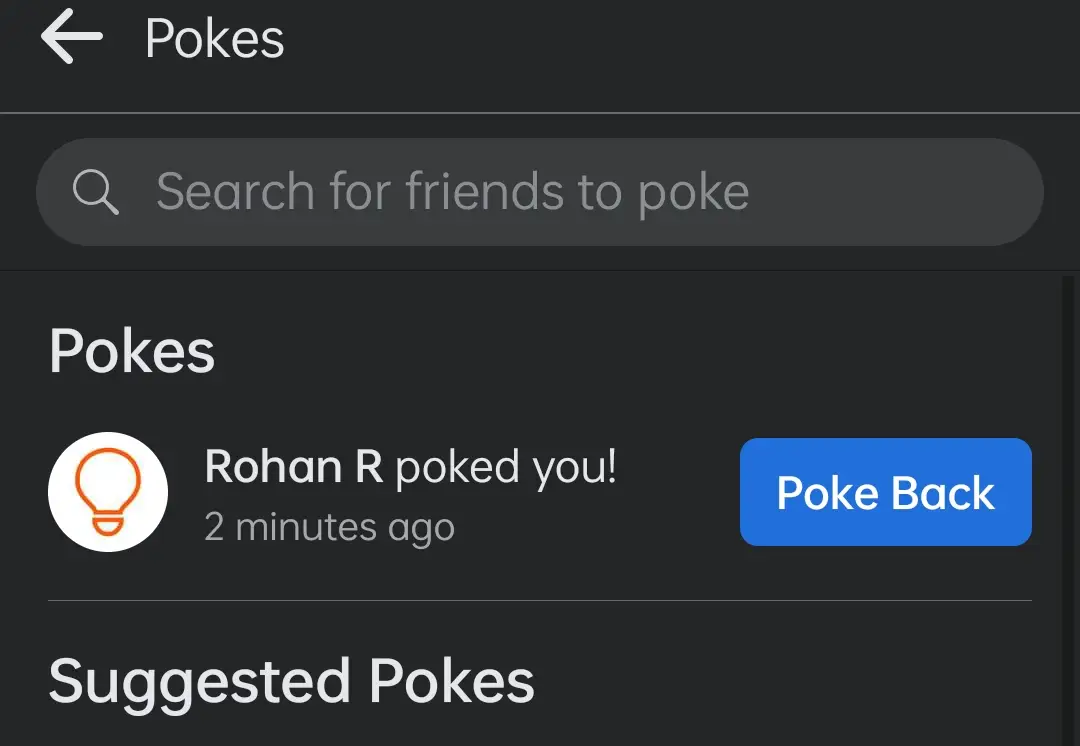1080x746 pixels.
Task: Click the header divider line below the Pokes title
Action: (539, 112)
